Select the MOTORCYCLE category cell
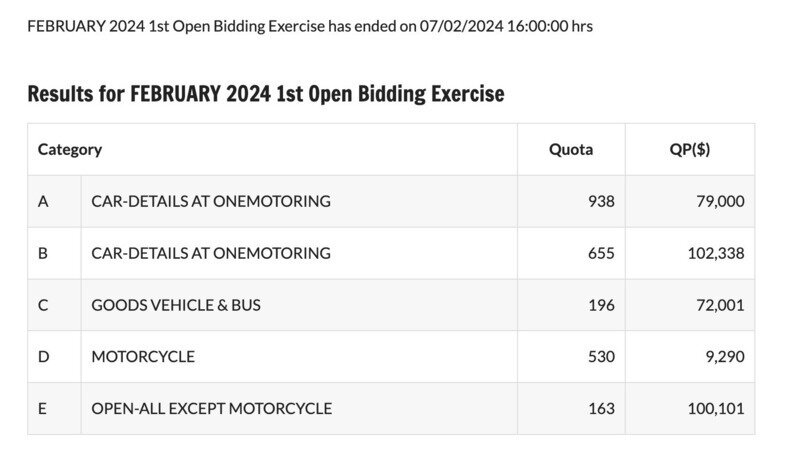 coord(143,356)
